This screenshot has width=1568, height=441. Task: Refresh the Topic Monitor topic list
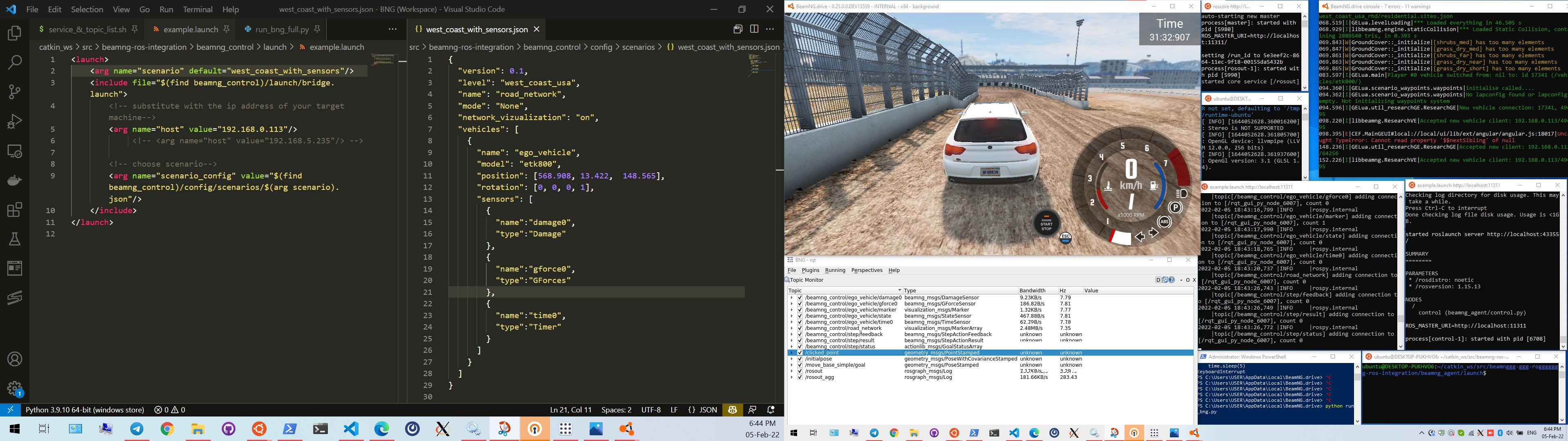pyautogui.click(x=1165, y=280)
